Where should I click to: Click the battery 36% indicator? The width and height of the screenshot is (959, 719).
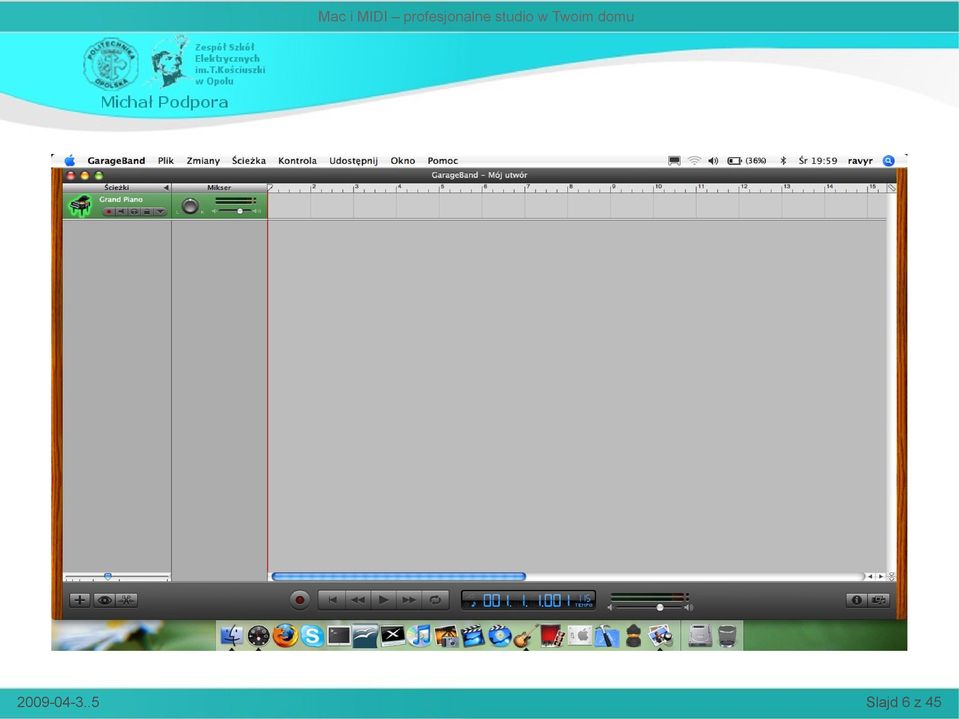(x=746, y=161)
